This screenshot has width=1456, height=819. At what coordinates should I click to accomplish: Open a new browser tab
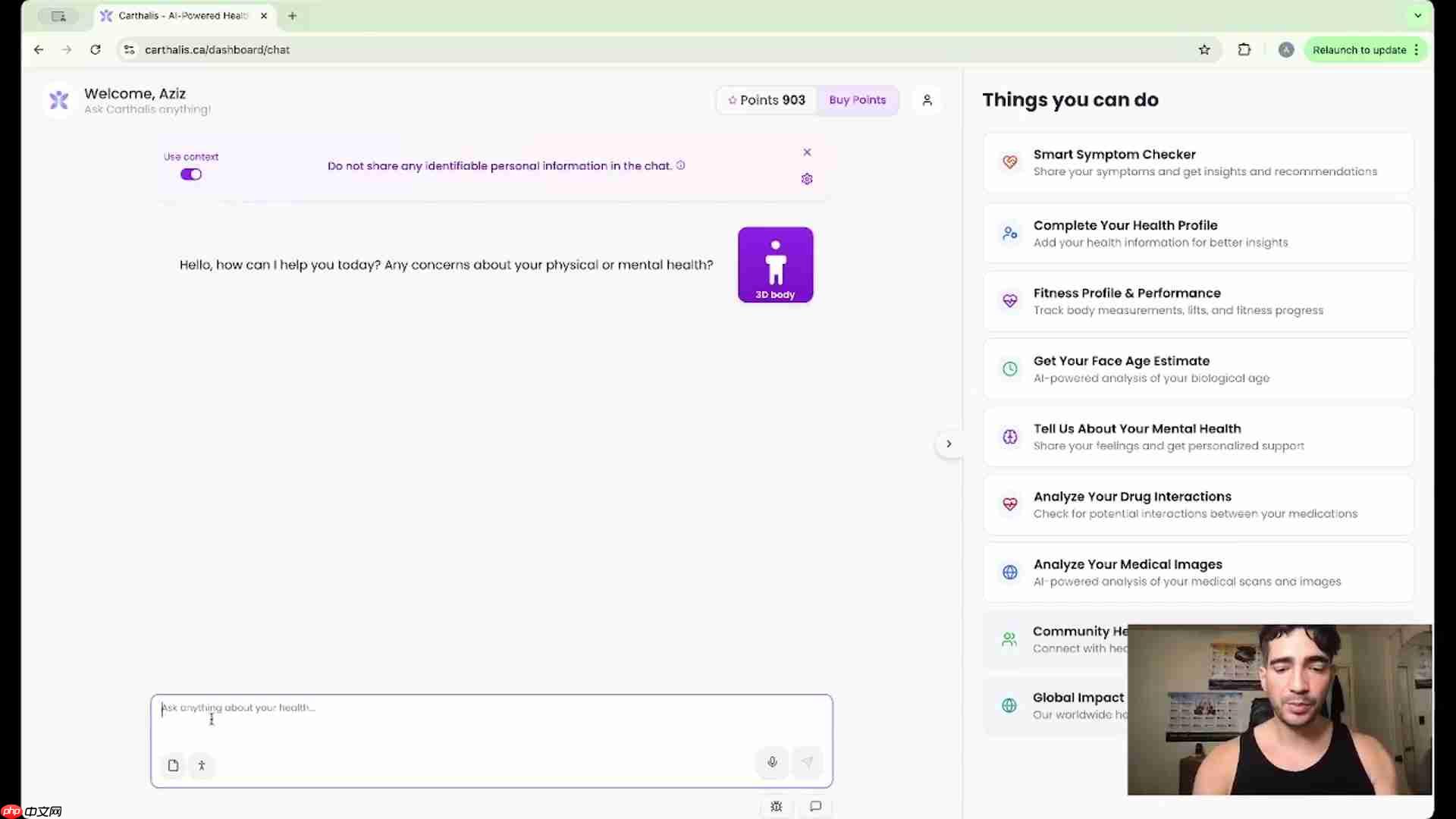pos(292,16)
